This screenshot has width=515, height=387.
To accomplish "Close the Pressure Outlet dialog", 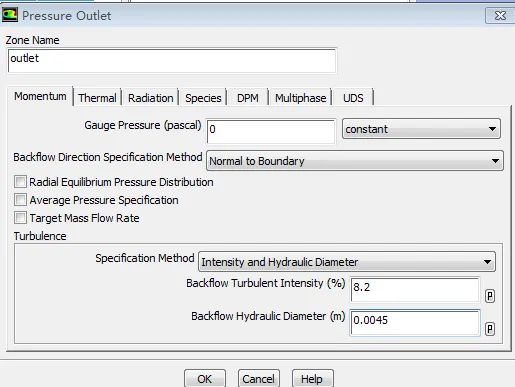I will coord(500,16).
